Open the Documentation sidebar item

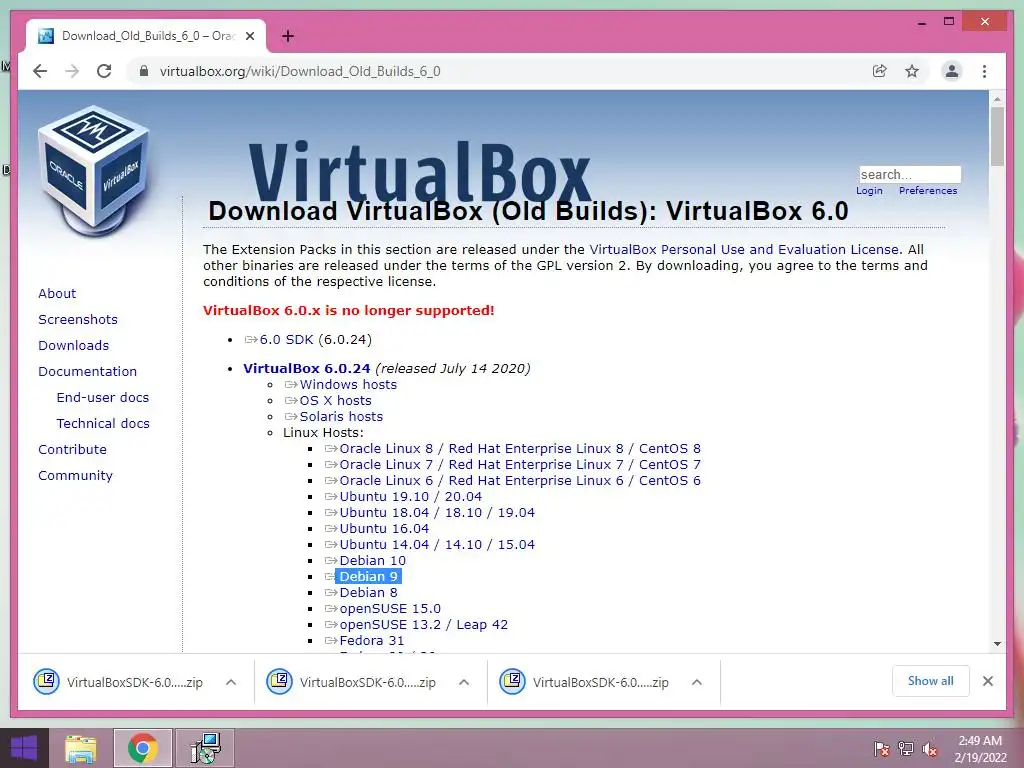click(88, 372)
